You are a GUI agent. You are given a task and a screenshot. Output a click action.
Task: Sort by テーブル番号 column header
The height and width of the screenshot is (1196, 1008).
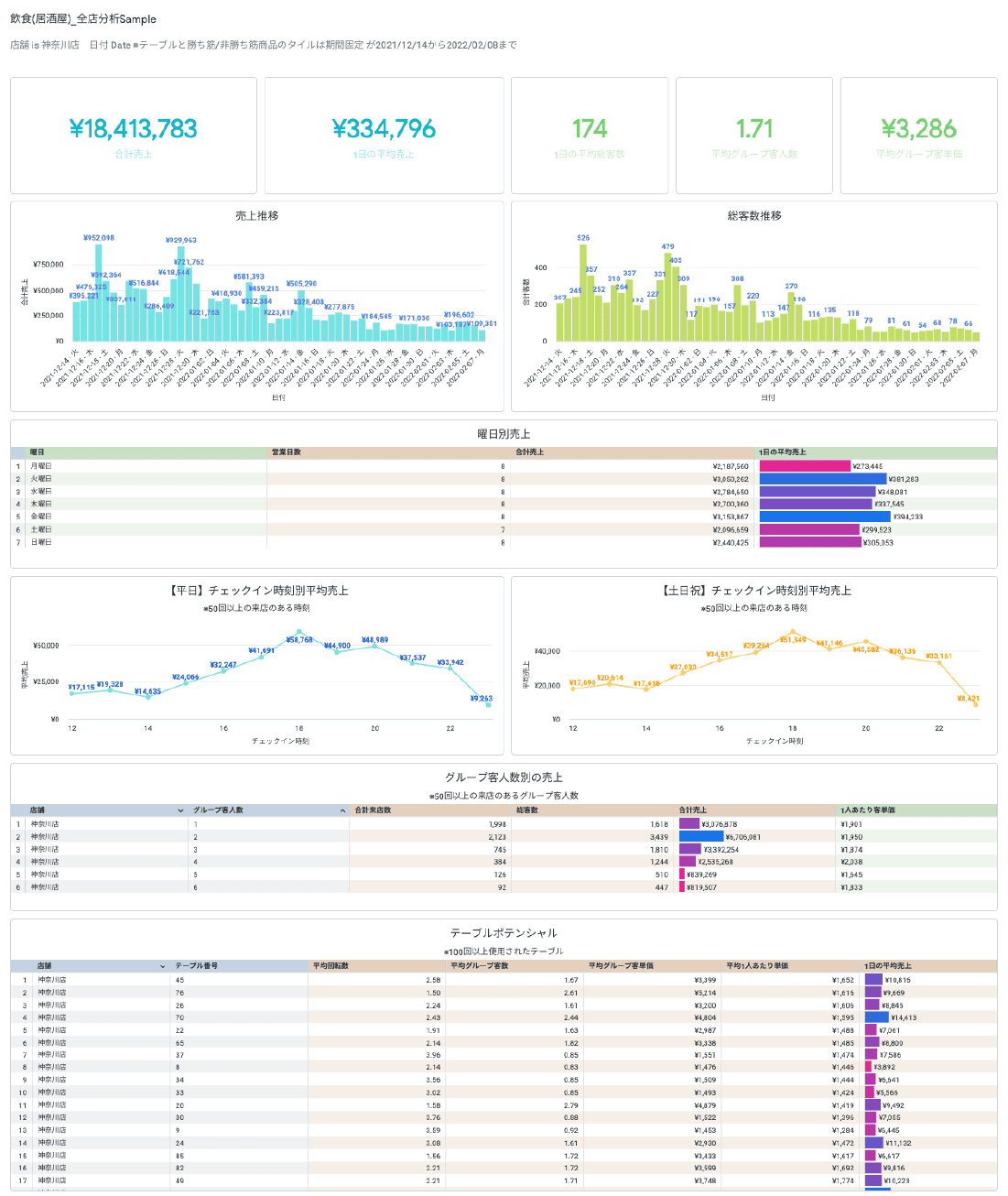pyautogui.click(x=197, y=966)
